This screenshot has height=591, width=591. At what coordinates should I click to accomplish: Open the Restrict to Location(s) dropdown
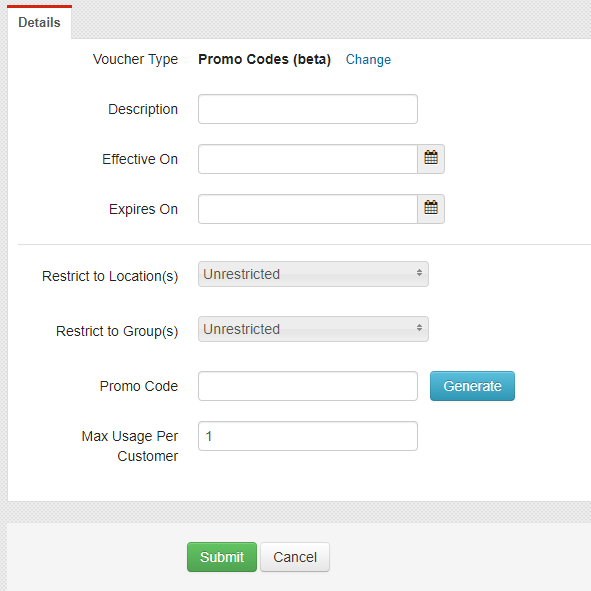point(313,274)
